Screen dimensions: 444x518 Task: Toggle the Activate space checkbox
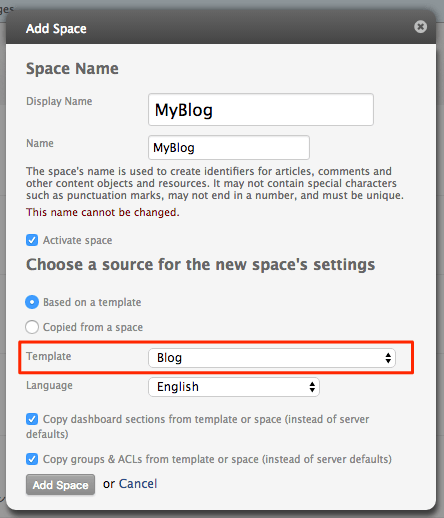pyautogui.click(x=32, y=240)
